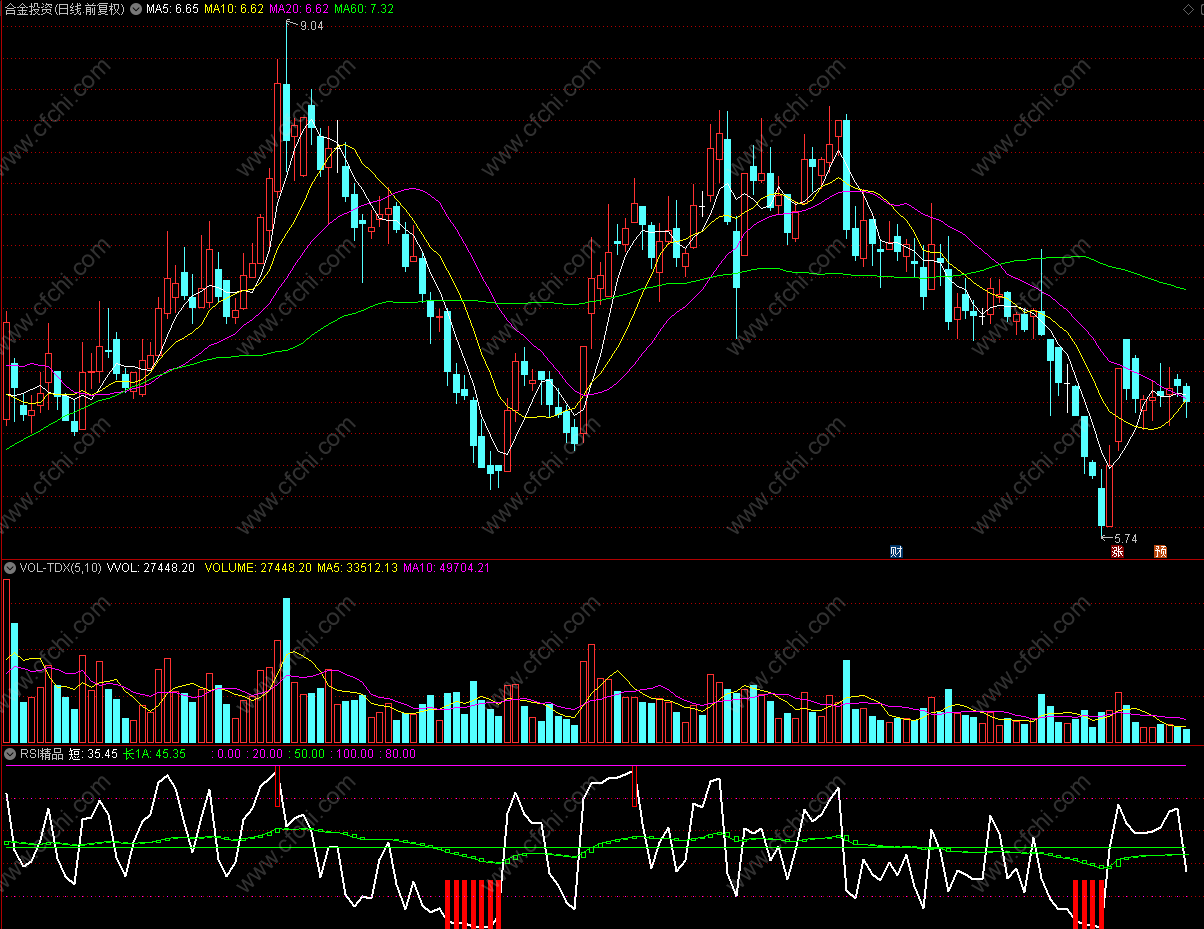Click the orange 预 event marker
Screen dimensions: 1204x929
click(x=1160, y=551)
